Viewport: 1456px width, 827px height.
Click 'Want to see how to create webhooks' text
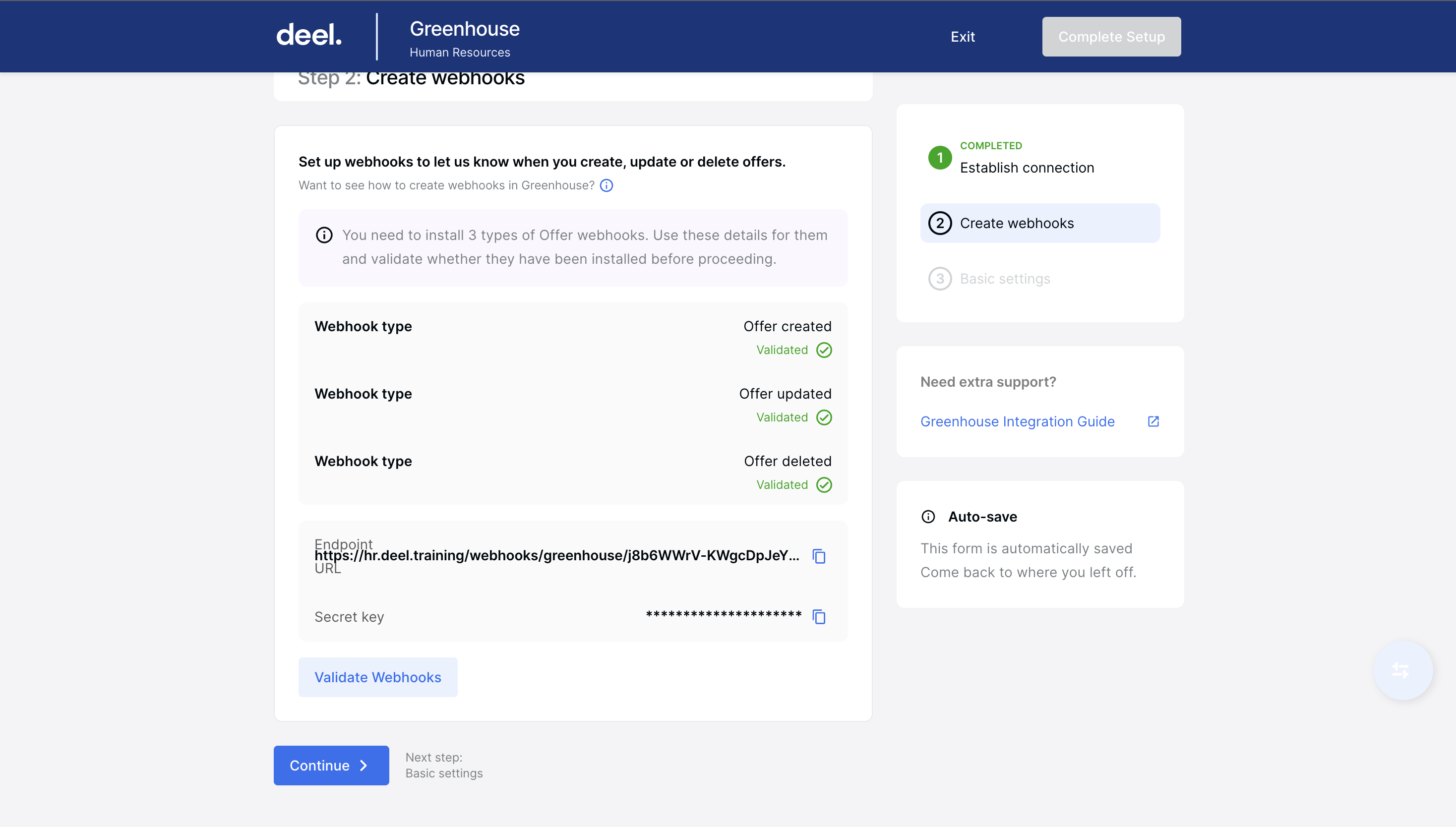446,186
